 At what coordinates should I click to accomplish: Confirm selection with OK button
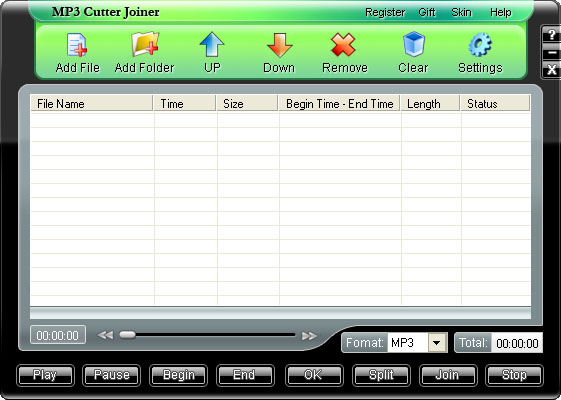314,375
